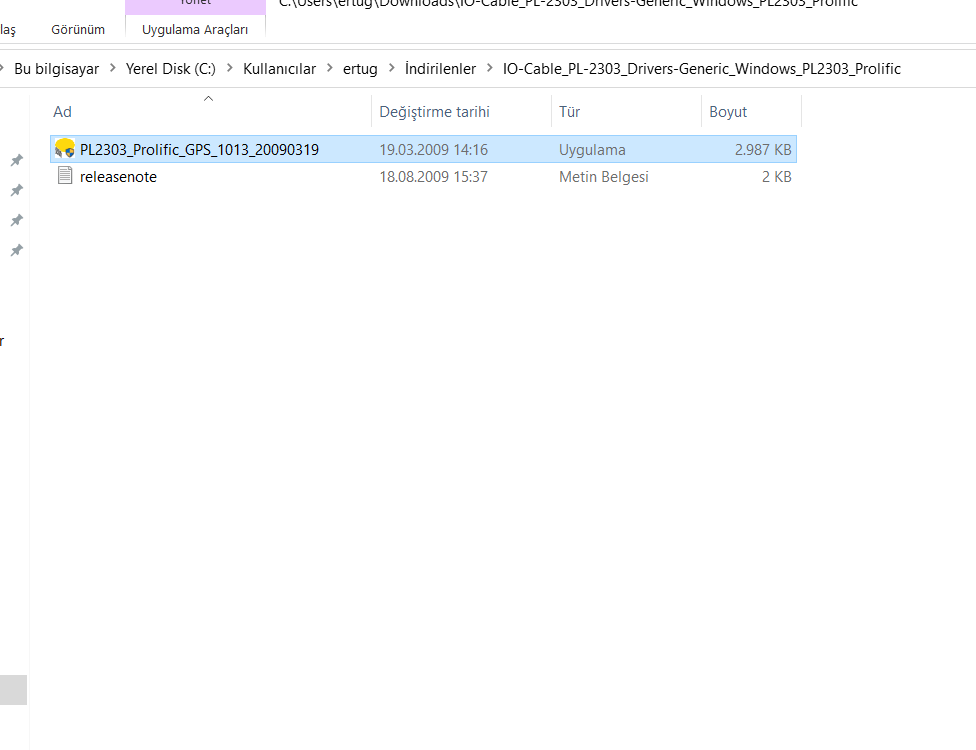
Task: Expand the chevron after ertug
Action: tap(392, 68)
